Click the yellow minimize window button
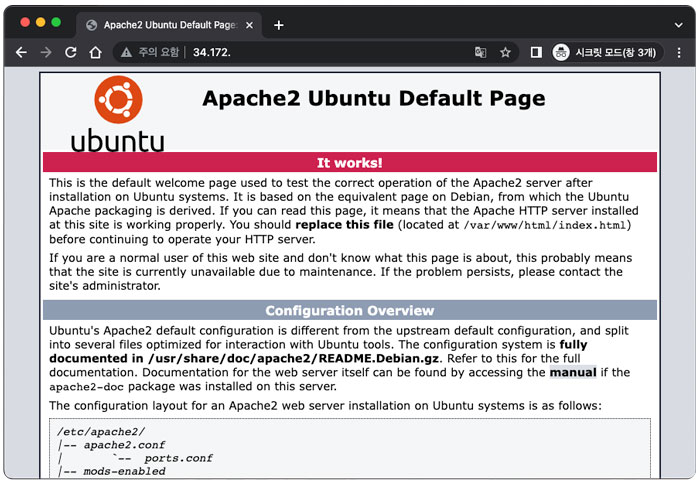This screenshot has width=700, height=482. tap(41, 22)
